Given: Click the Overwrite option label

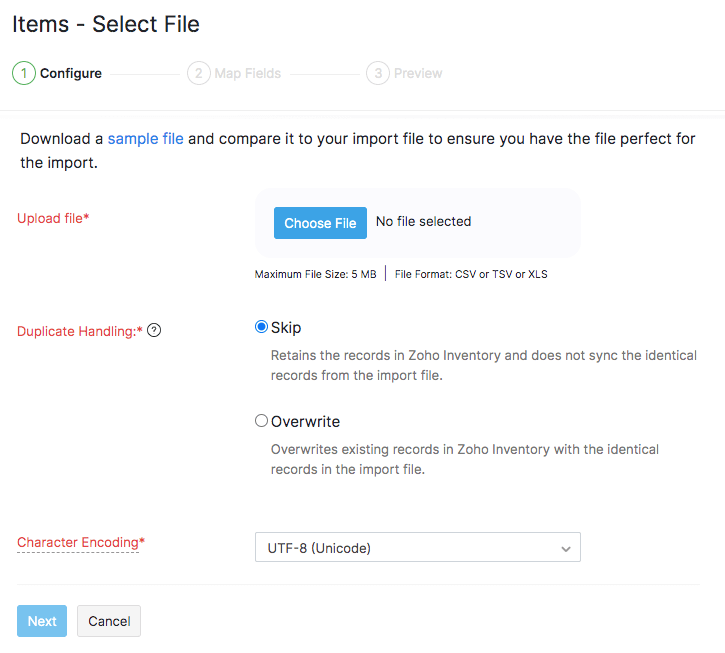Looking at the screenshot, I should click(x=306, y=421).
